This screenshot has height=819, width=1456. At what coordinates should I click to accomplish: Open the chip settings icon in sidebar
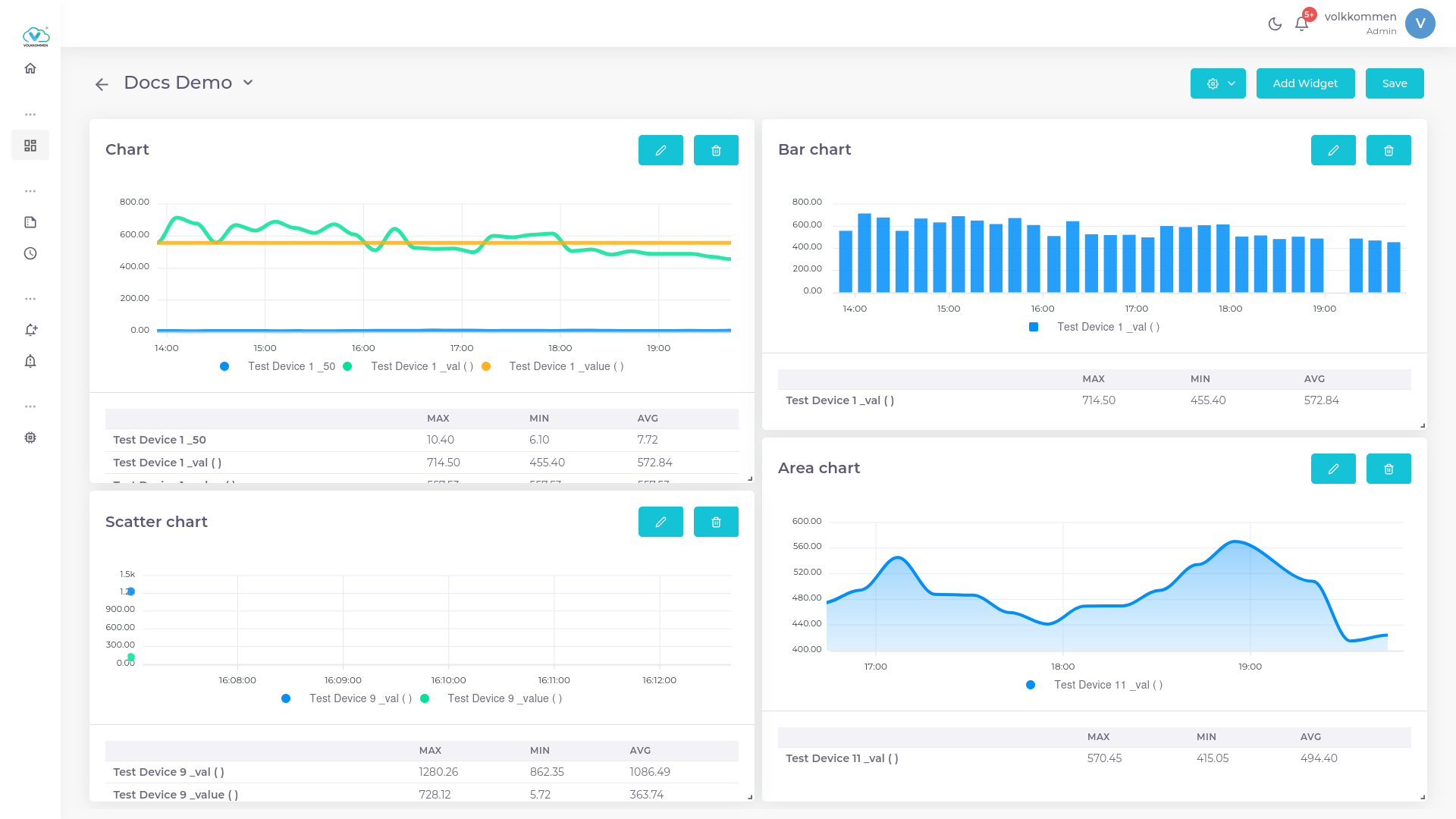pyautogui.click(x=30, y=438)
